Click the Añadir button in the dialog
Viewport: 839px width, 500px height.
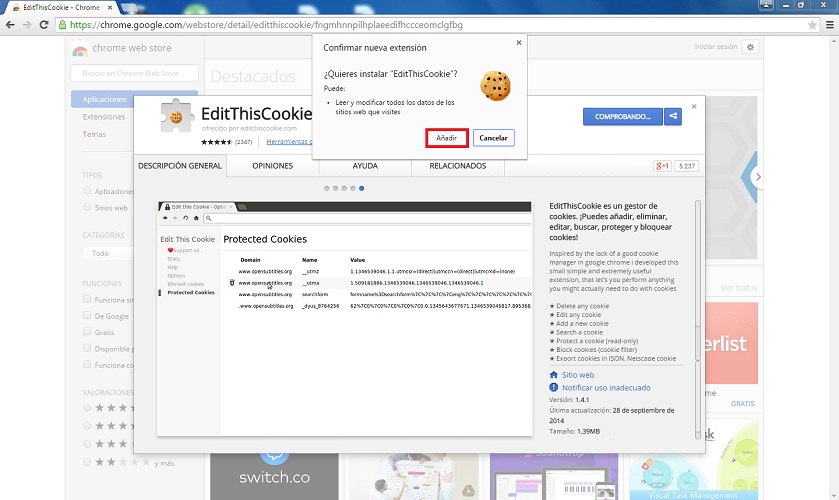(447, 138)
